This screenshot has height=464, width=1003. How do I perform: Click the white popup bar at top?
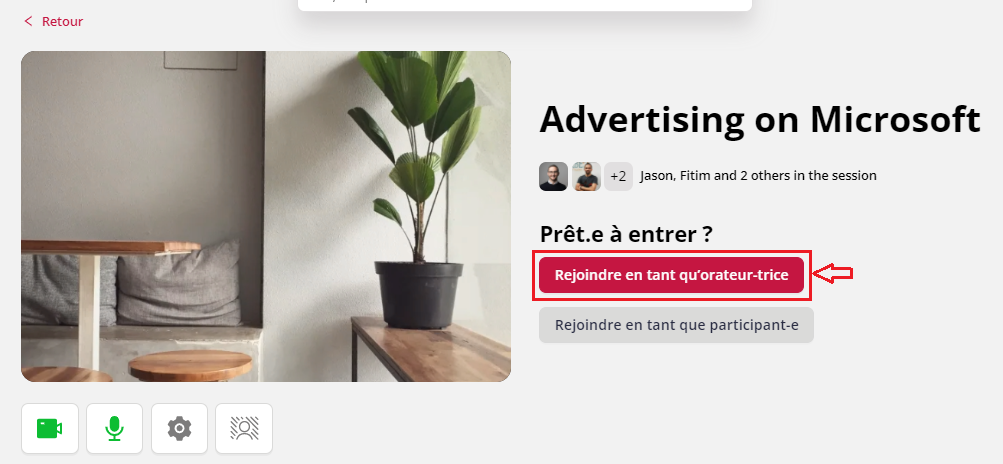[x=525, y=5]
